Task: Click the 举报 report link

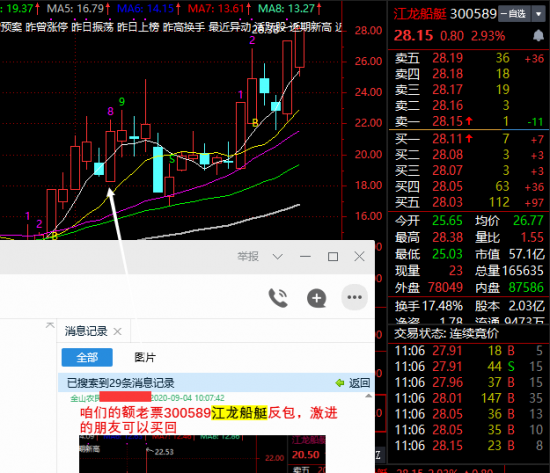Action: pyautogui.click(x=248, y=257)
